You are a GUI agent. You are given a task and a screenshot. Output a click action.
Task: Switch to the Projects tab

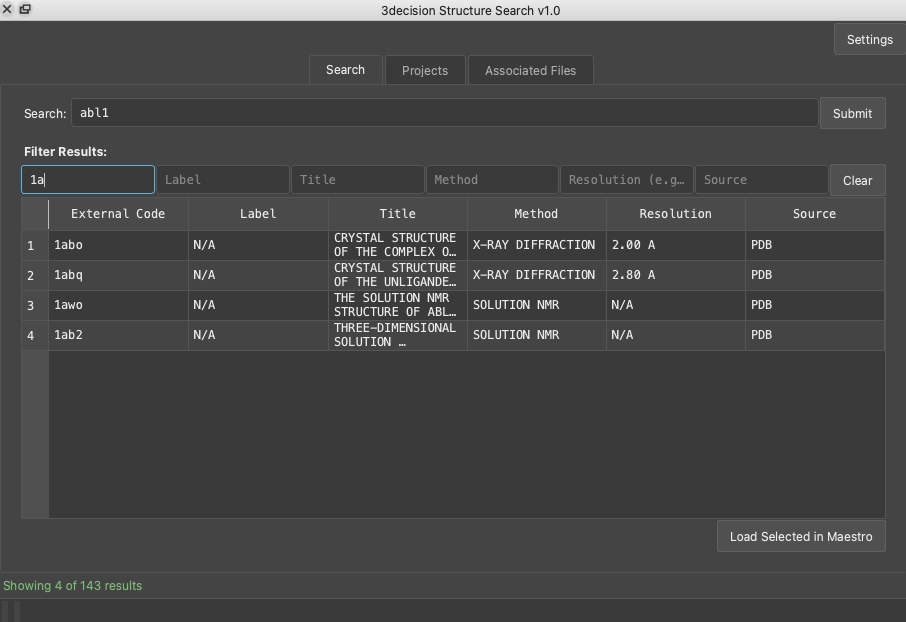(425, 71)
